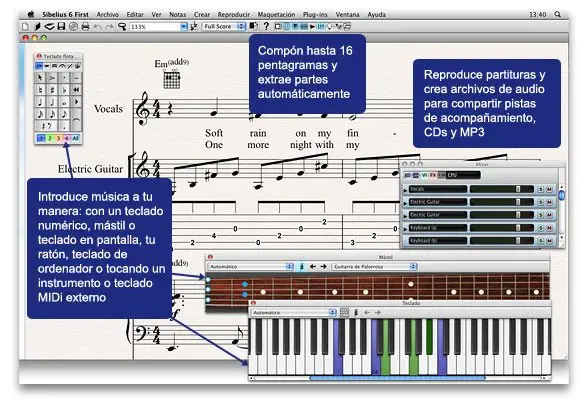Select the arrow pointer on the keypad
Screen dimensions: 588x400
coord(40,78)
